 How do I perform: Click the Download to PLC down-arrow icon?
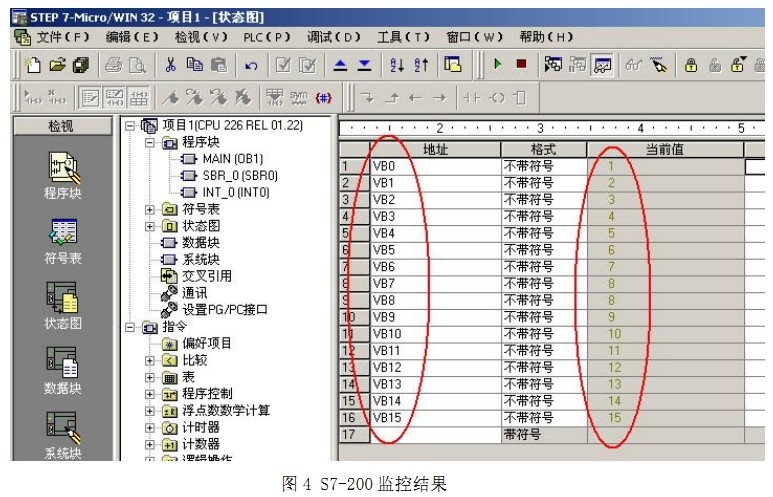(x=364, y=65)
